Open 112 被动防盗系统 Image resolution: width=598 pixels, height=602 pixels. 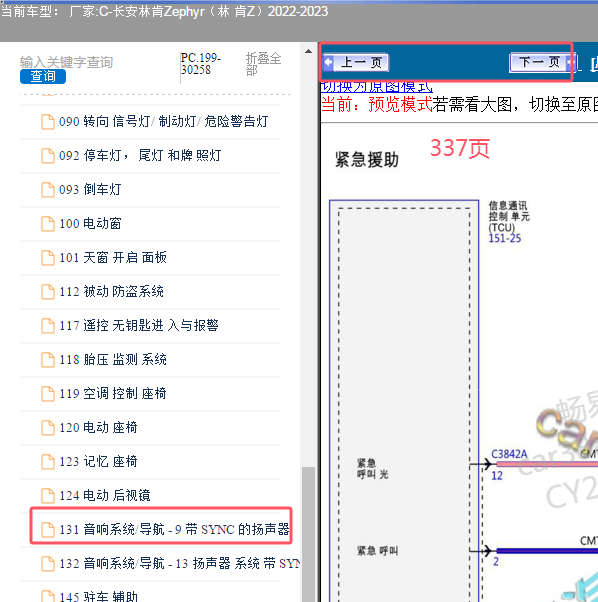pyautogui.click(x=111, y=292)
